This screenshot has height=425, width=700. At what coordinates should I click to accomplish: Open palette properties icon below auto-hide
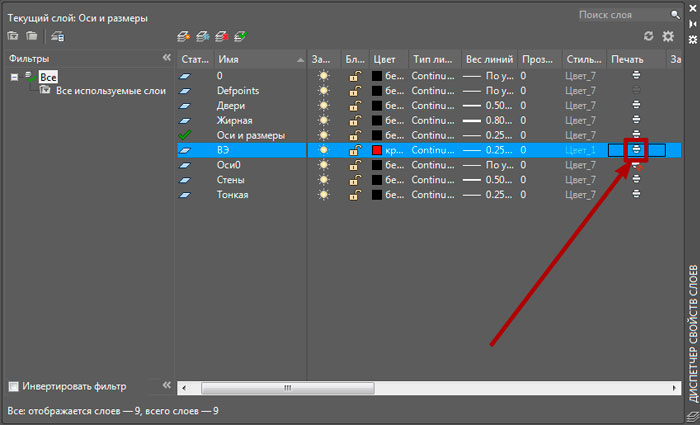tap(692, 39)
